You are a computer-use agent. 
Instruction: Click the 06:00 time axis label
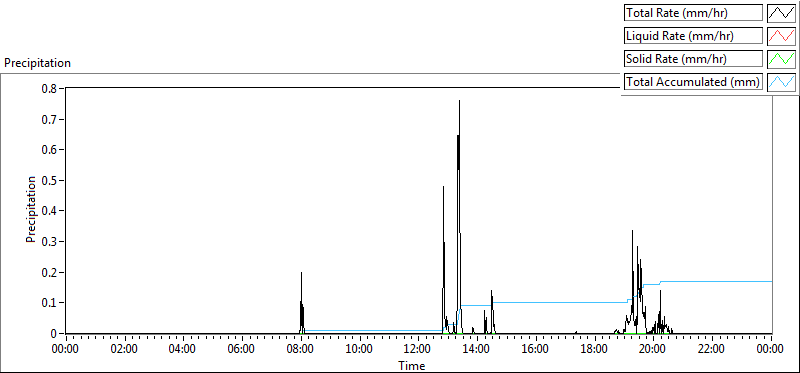241,350
